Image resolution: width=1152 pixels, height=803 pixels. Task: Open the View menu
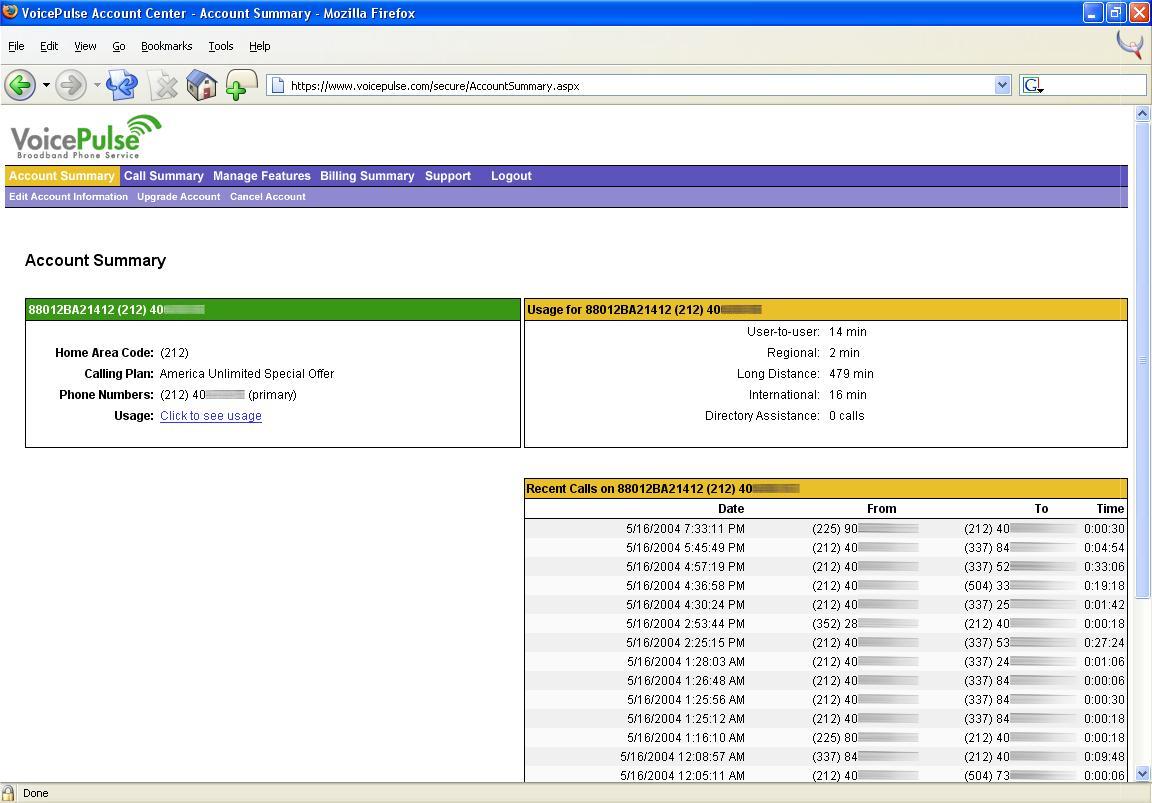point(85,46)
